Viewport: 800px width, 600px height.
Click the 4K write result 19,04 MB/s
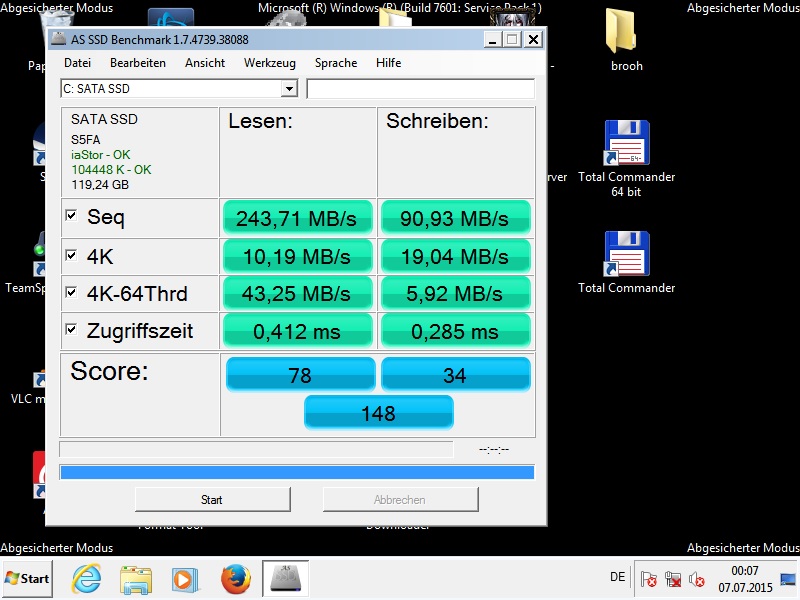[456, 256]
